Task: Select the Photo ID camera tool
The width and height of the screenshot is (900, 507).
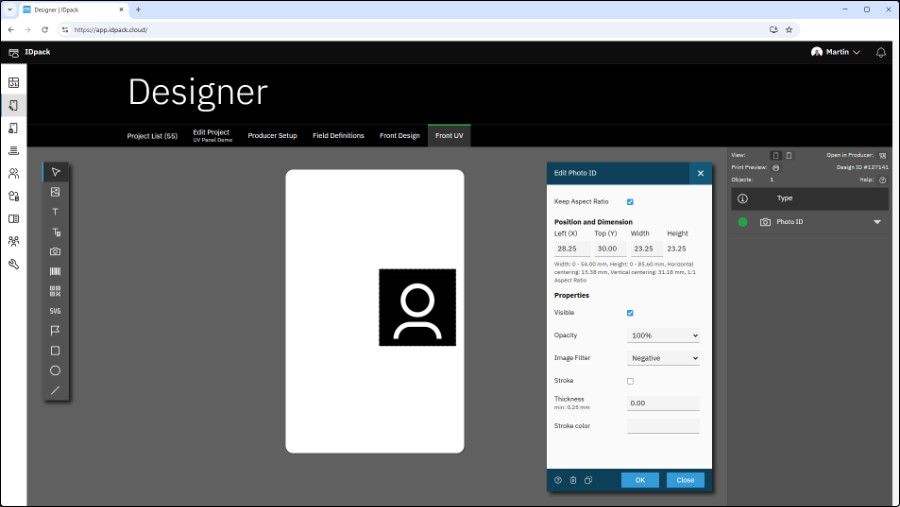Action: pyautogui.click(x=55, y=251)
